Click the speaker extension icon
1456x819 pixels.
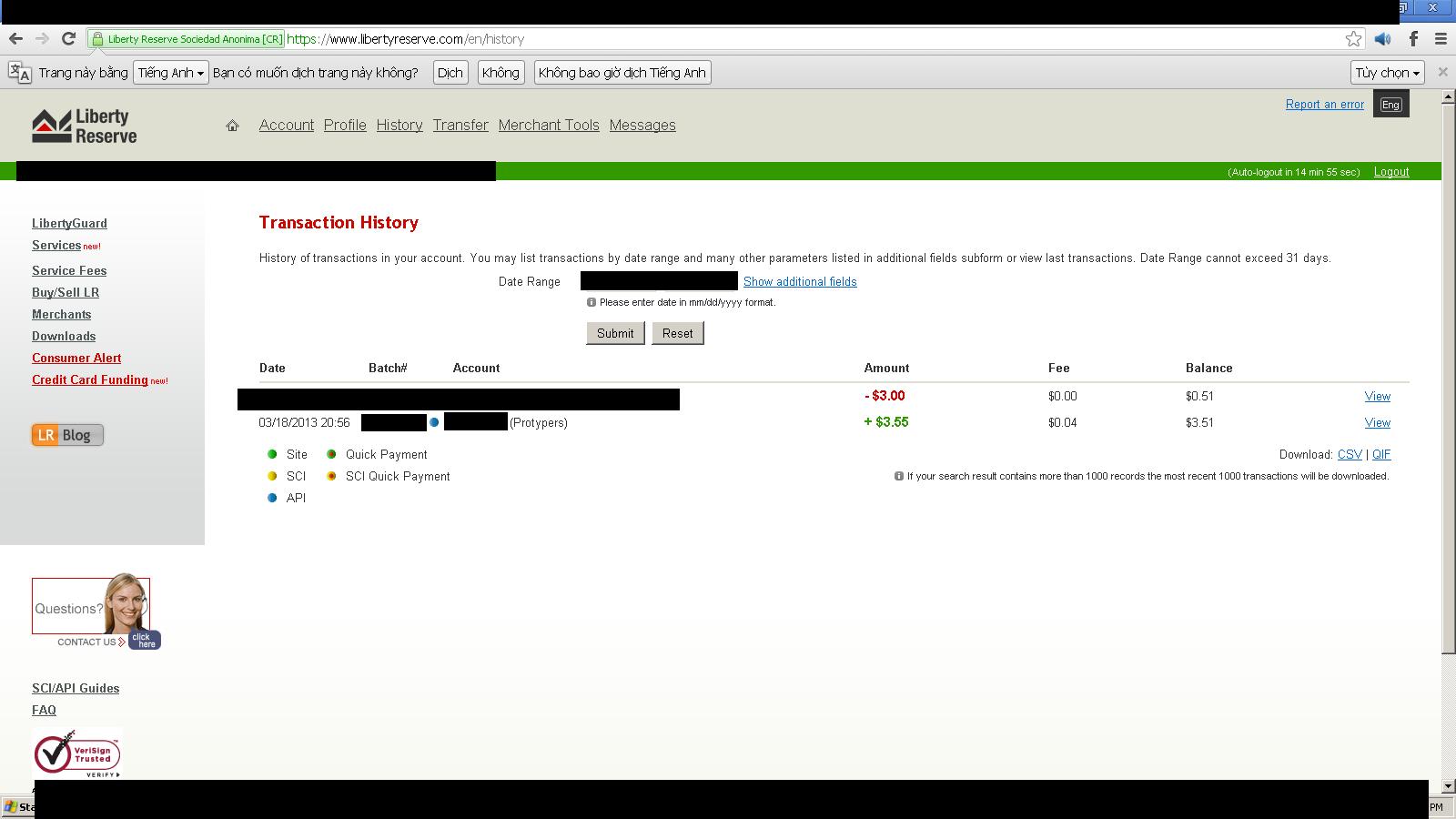[x=1382, y=38]
